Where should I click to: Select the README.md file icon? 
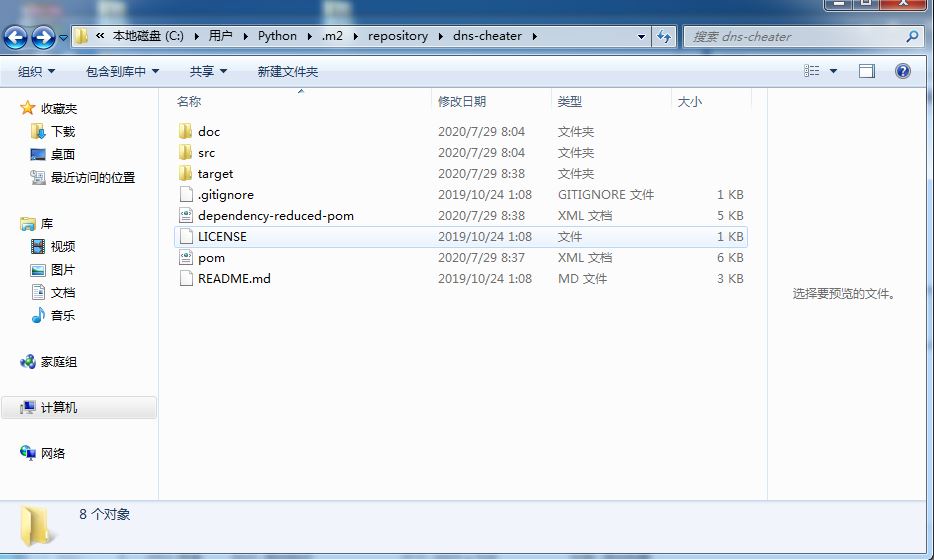coord(186,279)
